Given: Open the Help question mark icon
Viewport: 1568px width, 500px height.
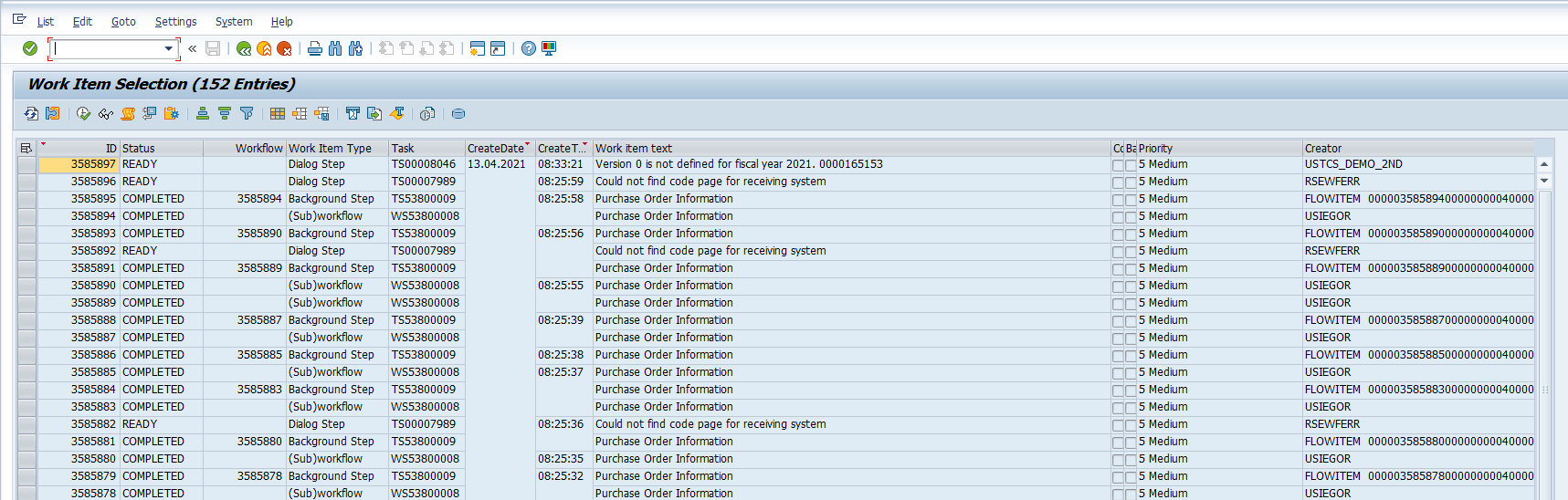Looking at the screenshot, I should [x=529, y=48].
